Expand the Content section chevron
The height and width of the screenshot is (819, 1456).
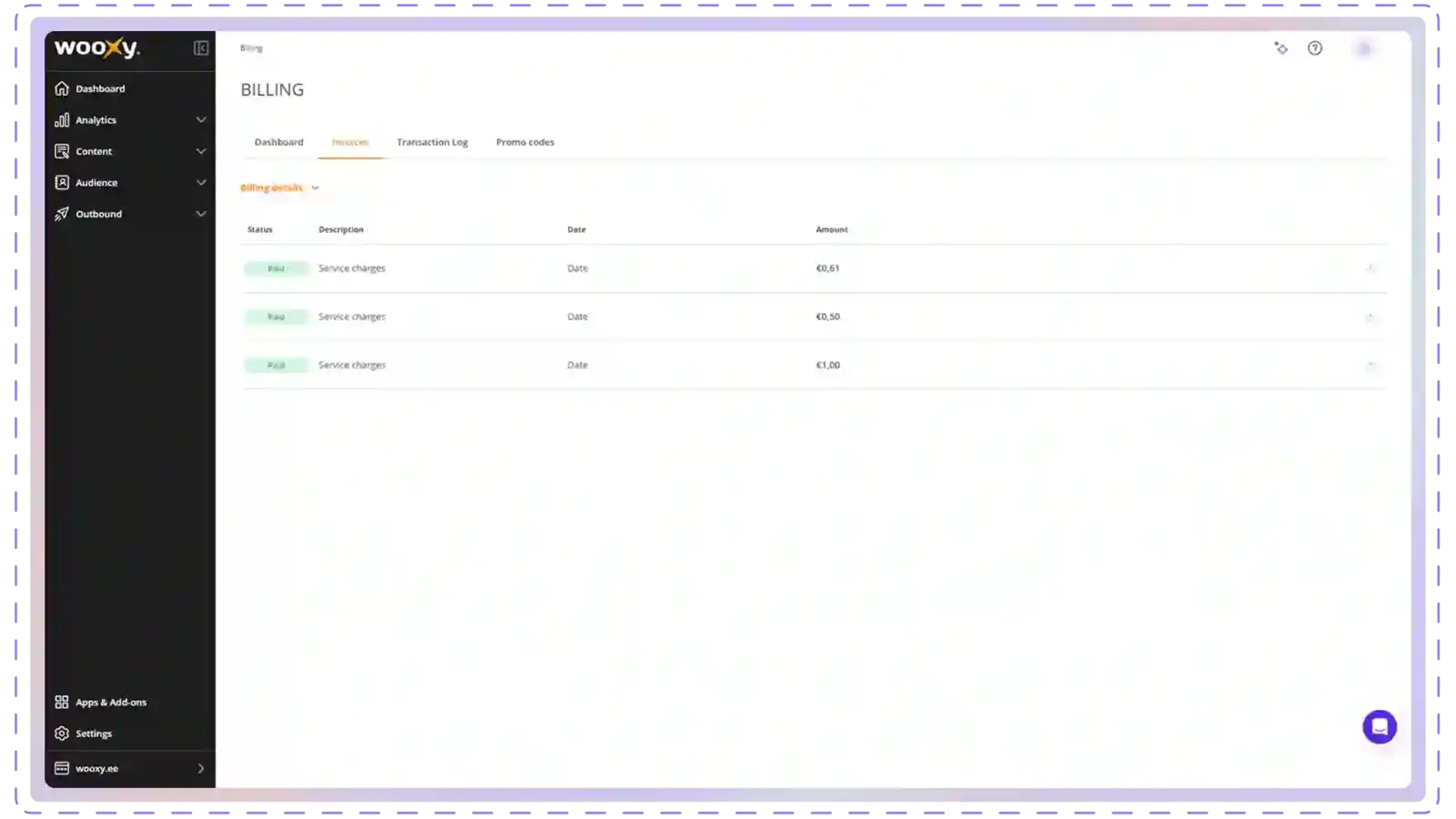tap(201, 151)
